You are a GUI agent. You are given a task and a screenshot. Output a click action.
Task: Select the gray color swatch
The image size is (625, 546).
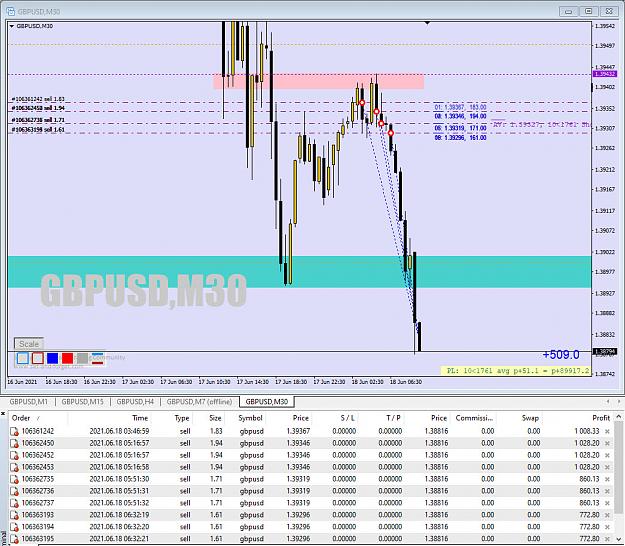click(83, 358)
